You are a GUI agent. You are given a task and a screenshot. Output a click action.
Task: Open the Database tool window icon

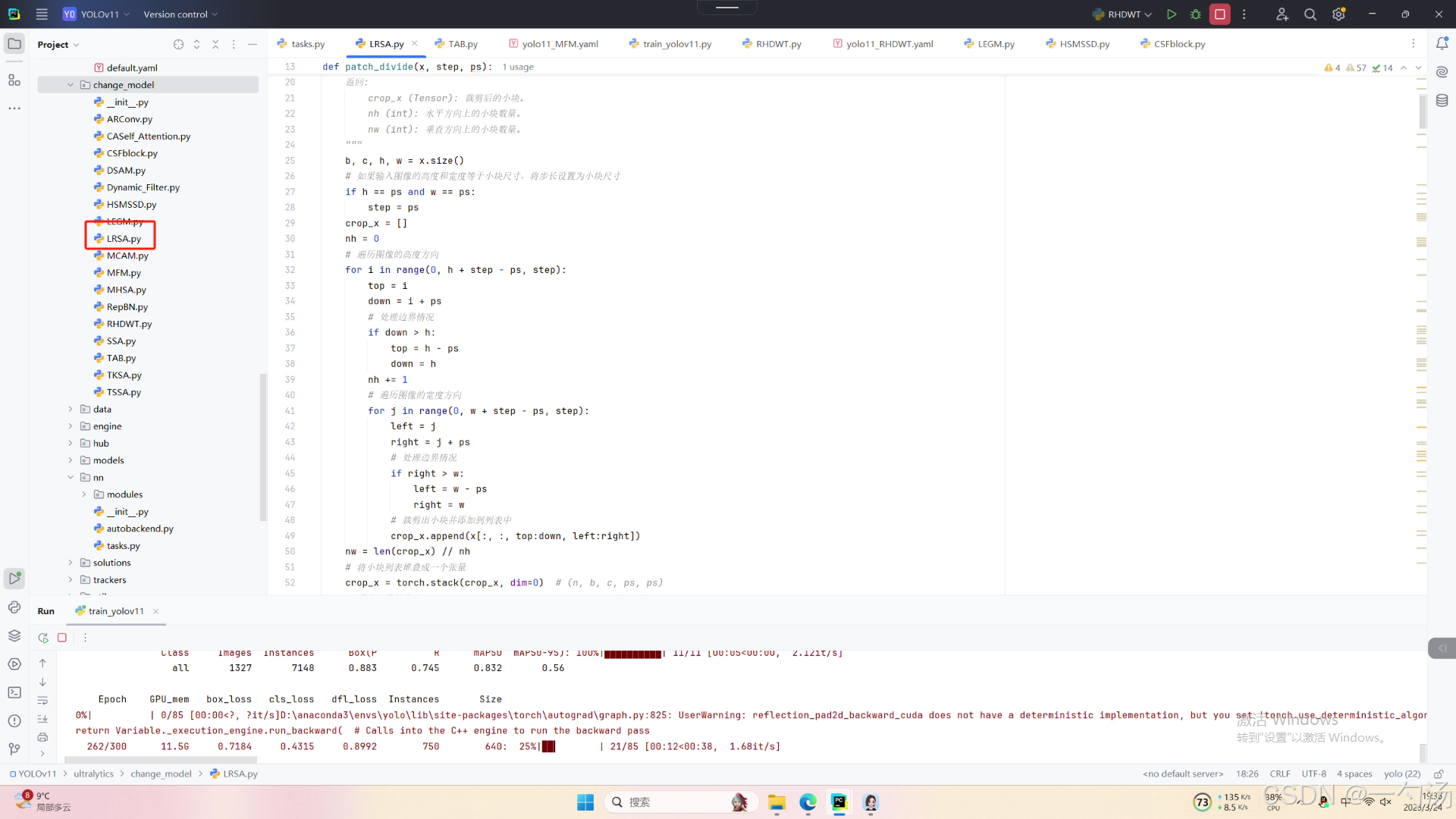coord(1442,100)
